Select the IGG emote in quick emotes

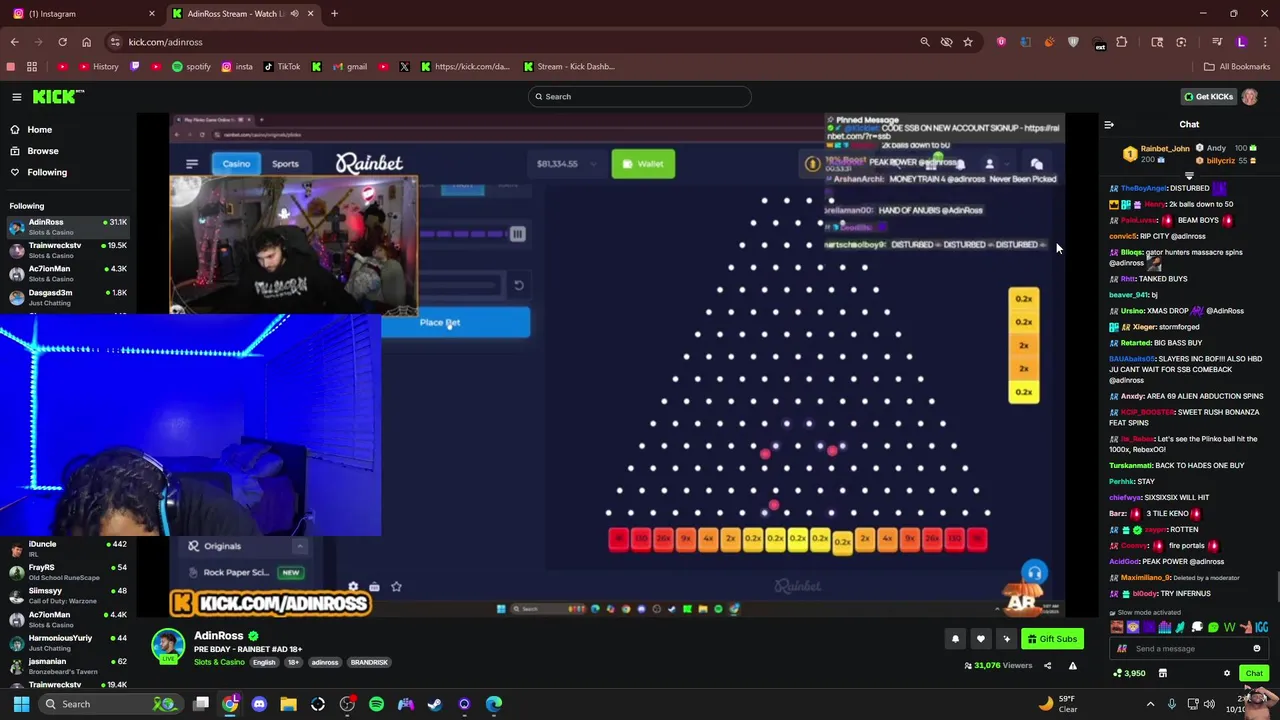(1261, 628)
